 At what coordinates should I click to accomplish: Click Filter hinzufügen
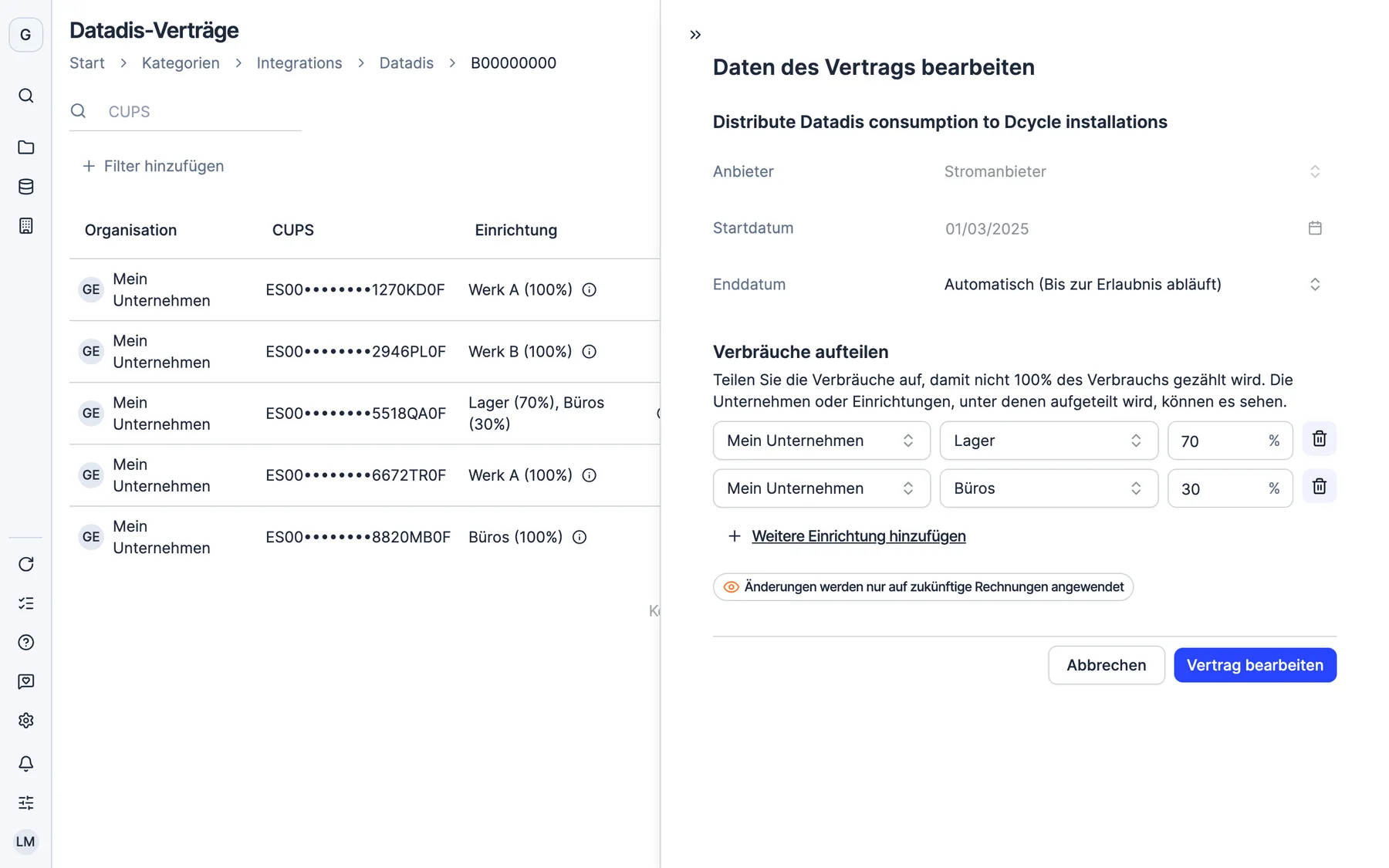pyautogui.click(x=154, y=166)
